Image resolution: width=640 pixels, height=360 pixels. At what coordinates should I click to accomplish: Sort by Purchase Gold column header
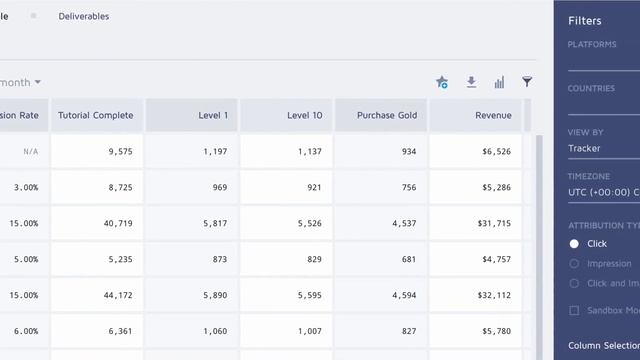(381, 116)
